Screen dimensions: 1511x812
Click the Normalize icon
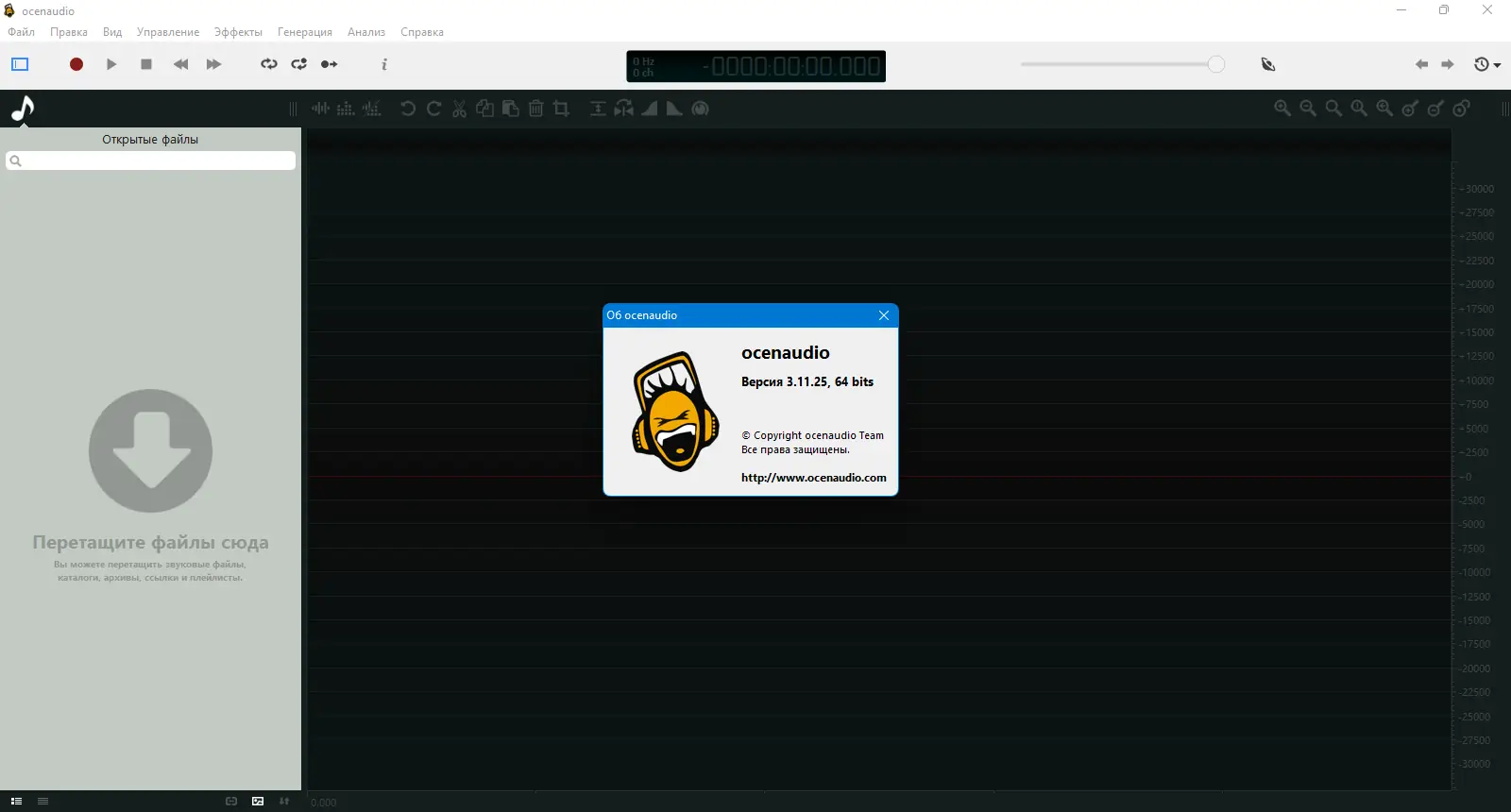click(x=598, y=109)
